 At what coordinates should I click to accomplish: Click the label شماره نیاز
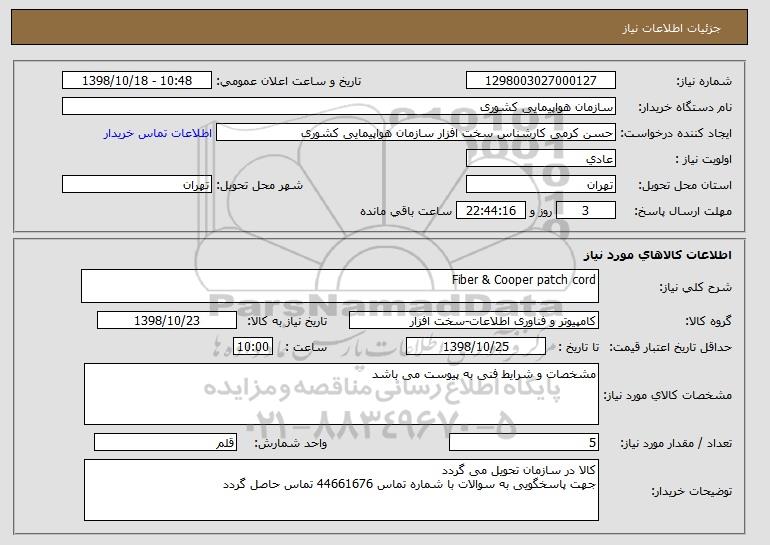tap(704, 82)
